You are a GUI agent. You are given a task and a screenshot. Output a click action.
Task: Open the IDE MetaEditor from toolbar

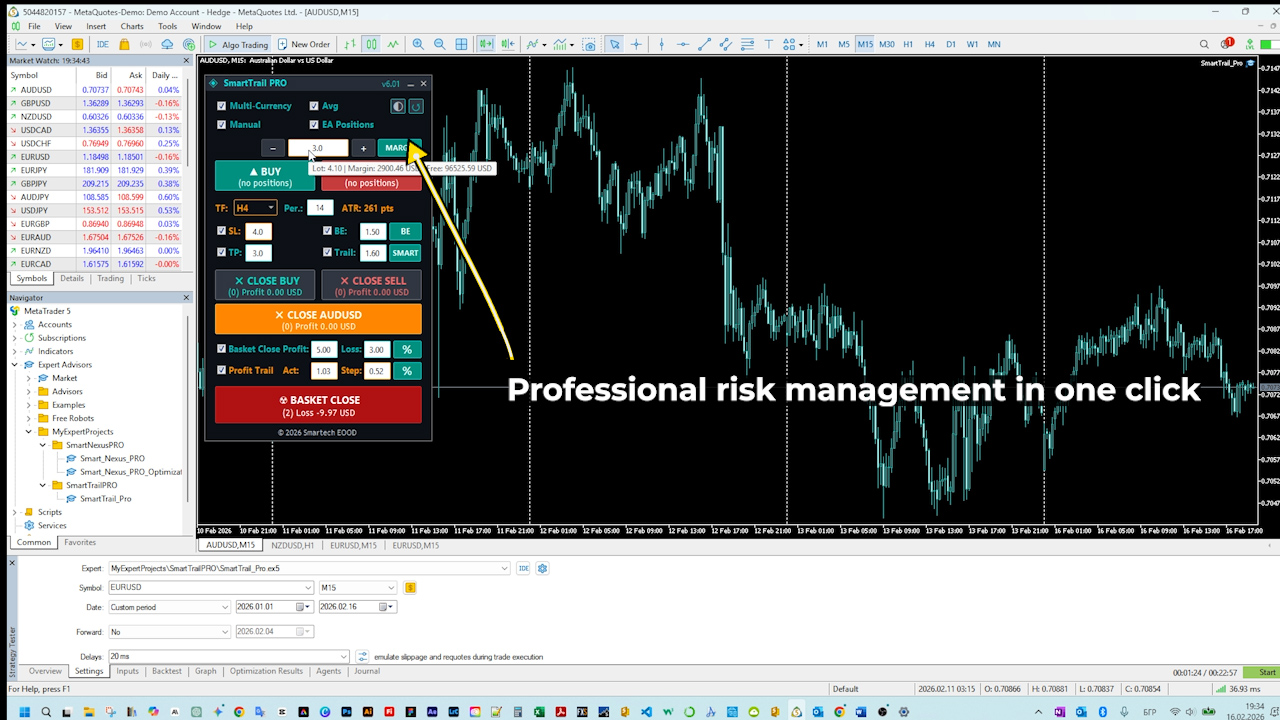(x=102, y=44)
